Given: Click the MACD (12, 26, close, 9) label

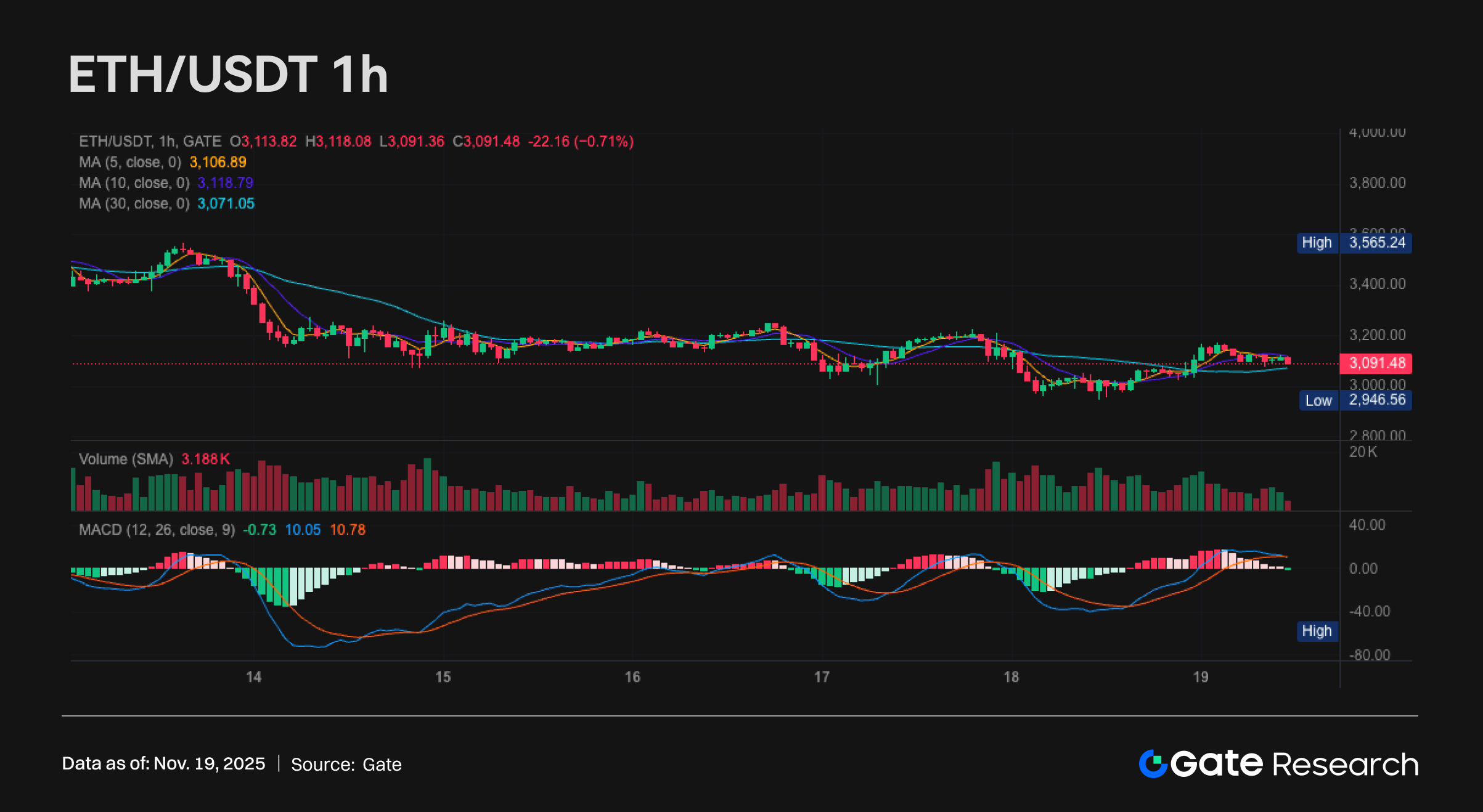Looking at the screenshot, I should [157, 530].
